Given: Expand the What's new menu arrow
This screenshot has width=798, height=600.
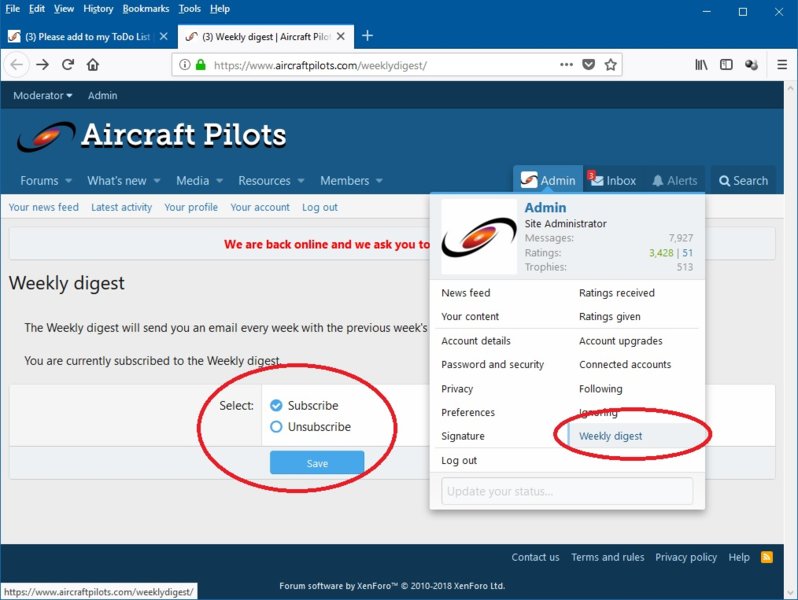Looking at the screenshot, I should click(x=157, y=181).
